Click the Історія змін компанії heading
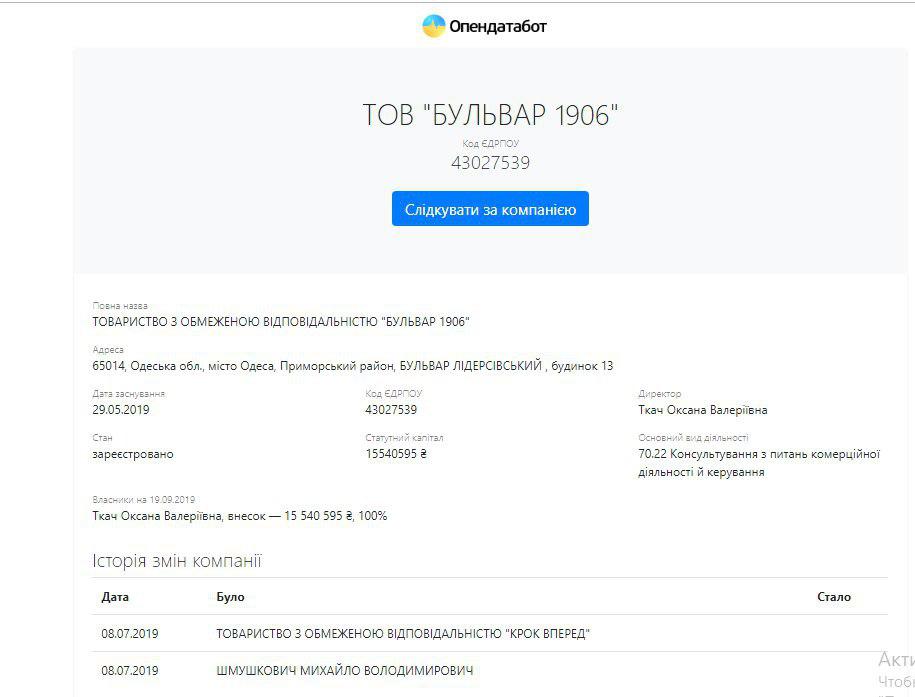 pos(177,561)
